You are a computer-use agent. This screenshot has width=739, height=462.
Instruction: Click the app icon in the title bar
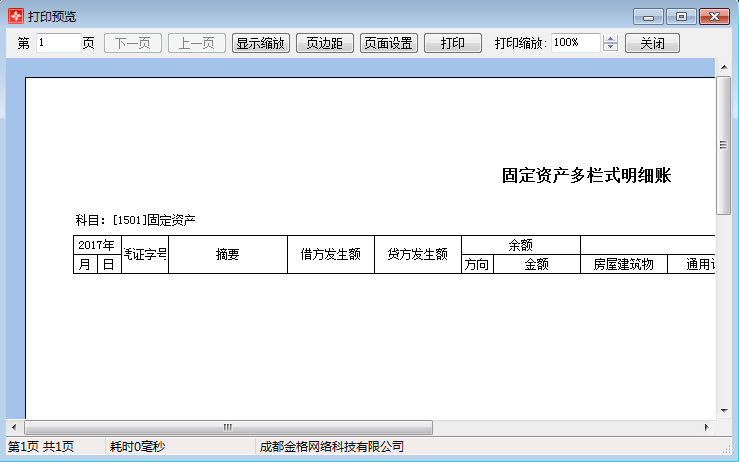click(15, 17)
